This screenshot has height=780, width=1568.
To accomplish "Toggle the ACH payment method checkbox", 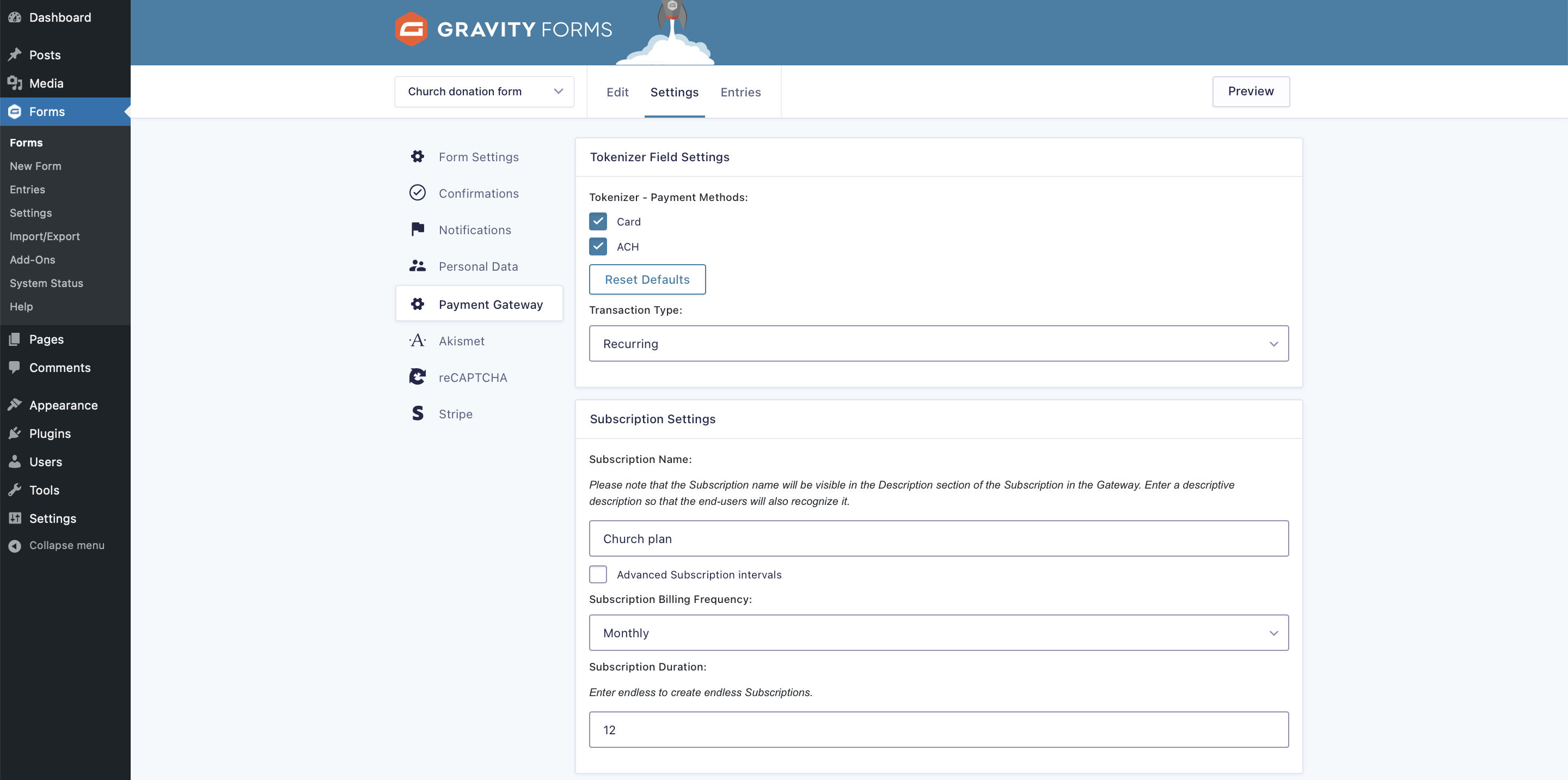I will click(598, 246).
